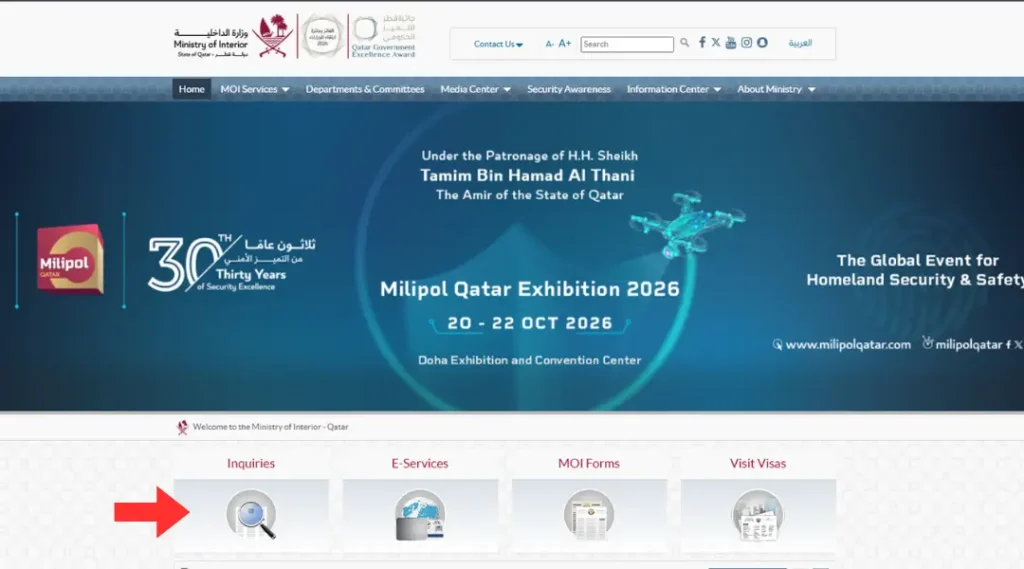Image resolution: width=1024 pixels, height=569 pixels.
Task: Open the X (Twitter) icon
Action: (716, 42)
